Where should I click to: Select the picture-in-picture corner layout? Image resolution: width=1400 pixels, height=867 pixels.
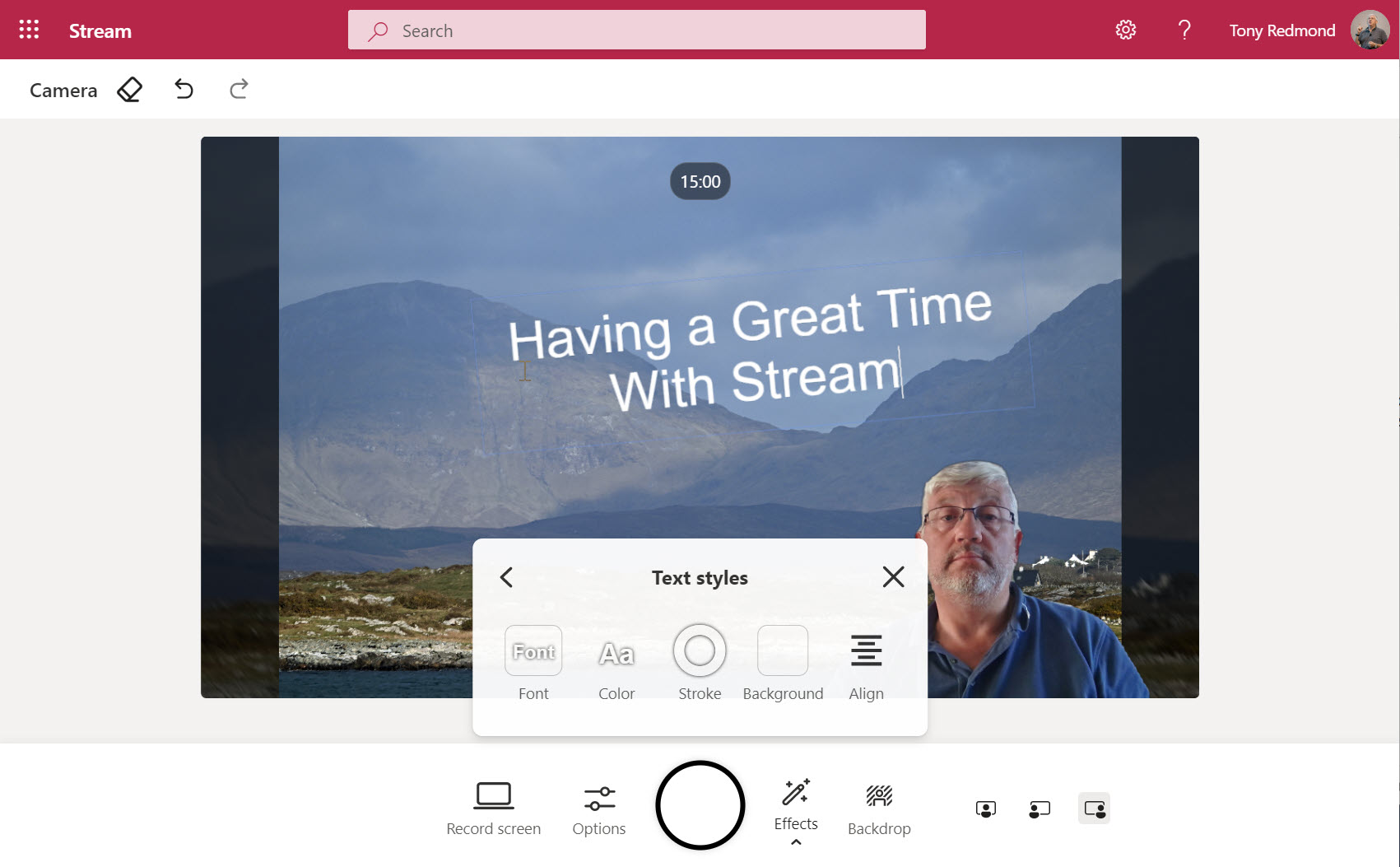pos(1094,809)
